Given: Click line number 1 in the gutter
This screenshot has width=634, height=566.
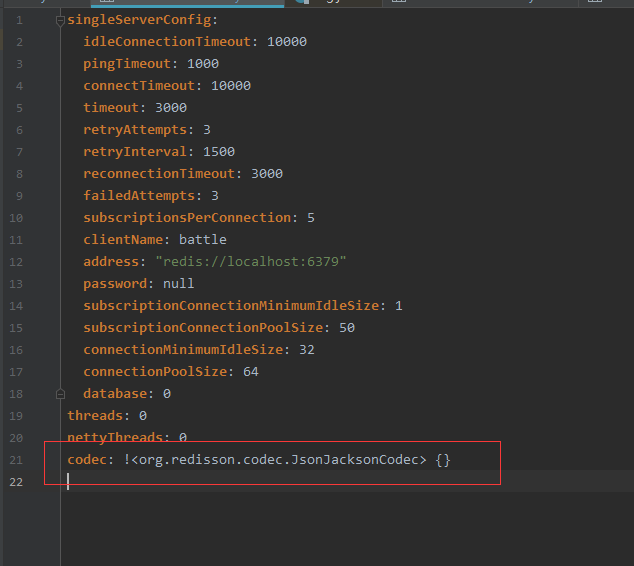Looking at the screenshot, I should [19, 20].
